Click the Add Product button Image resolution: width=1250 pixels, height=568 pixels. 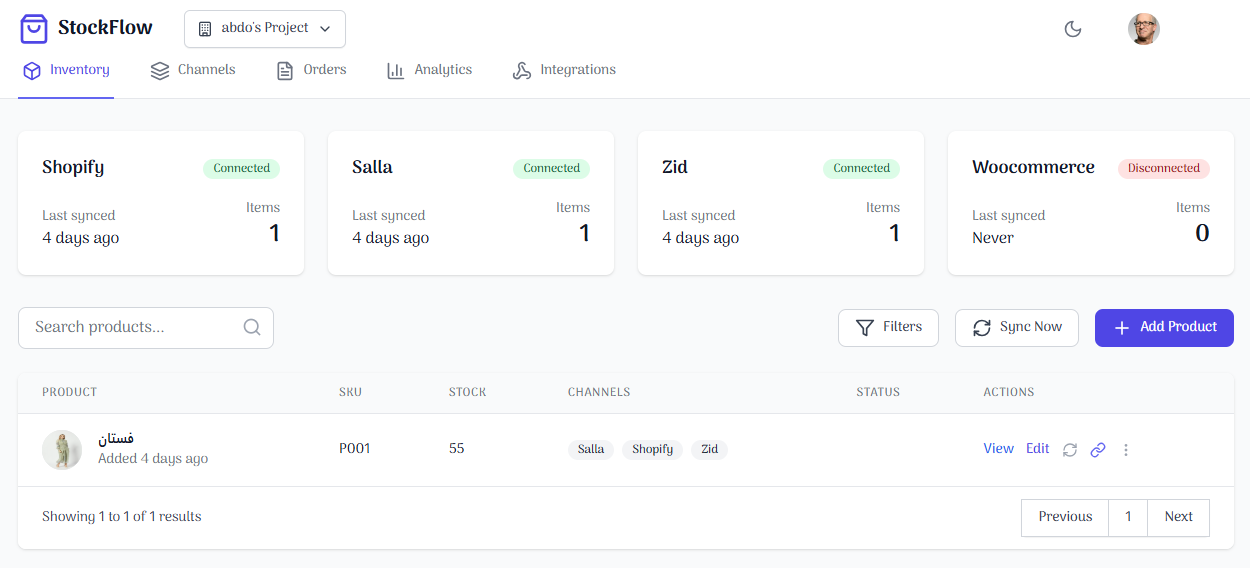tap(1164, 328)
